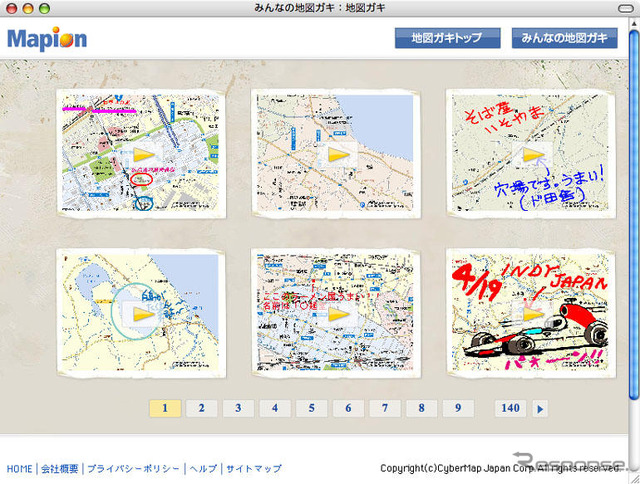The width and height of the screenshot is (640, 484).
Task: Open the サイトマップ footer link
Action: [x=254, y=469]
